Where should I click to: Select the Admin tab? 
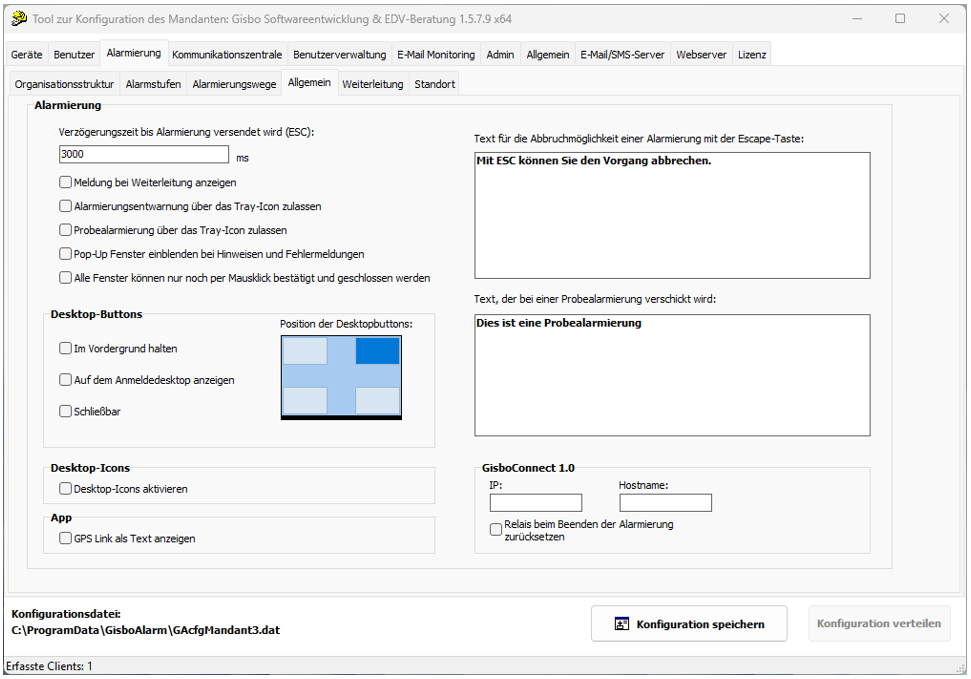click(x=500, y=55)
